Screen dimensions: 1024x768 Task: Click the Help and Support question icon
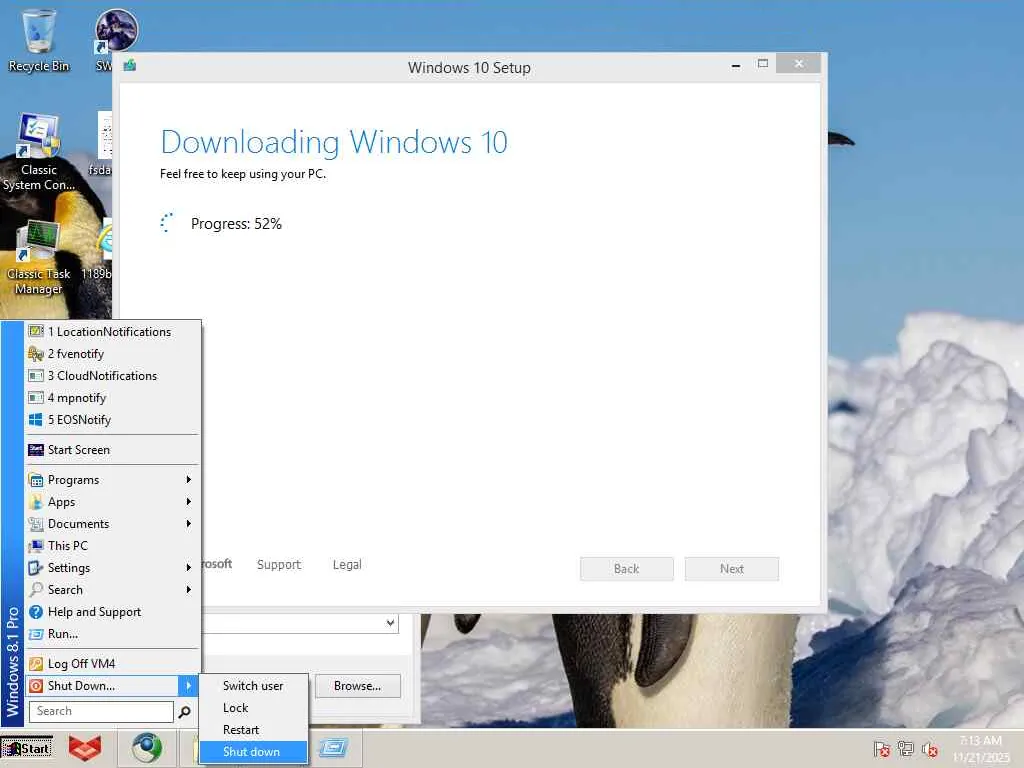tap(36, 612)
